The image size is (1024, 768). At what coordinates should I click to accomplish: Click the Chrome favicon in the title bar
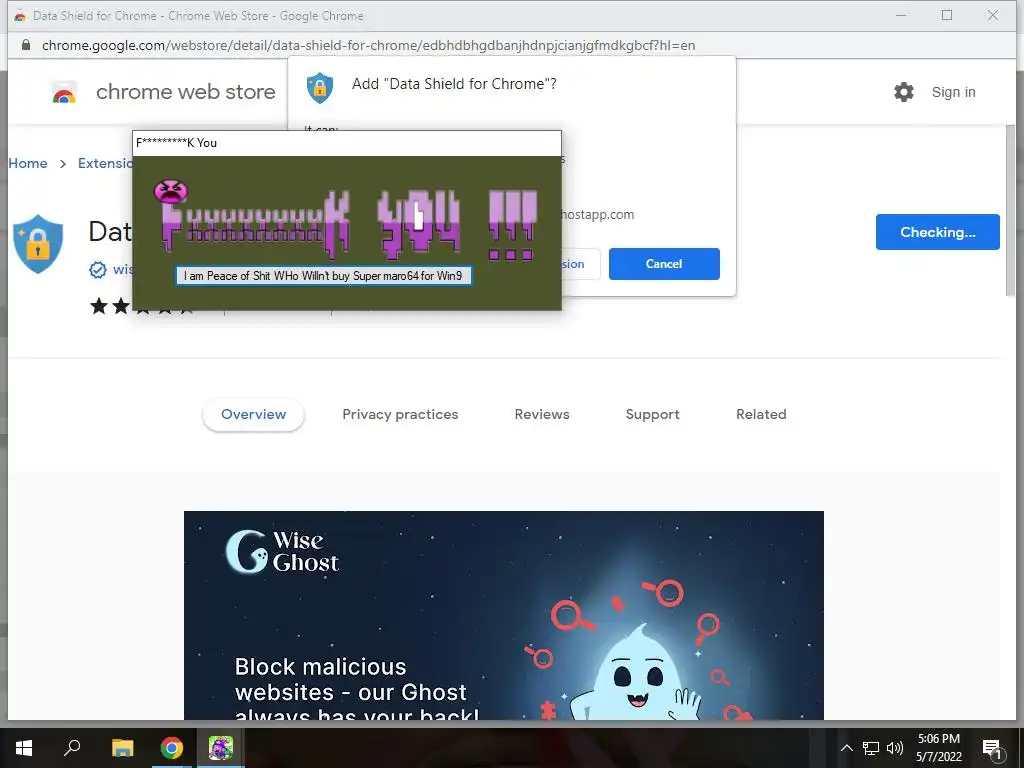pyautogui.click(x=20, y=16)
